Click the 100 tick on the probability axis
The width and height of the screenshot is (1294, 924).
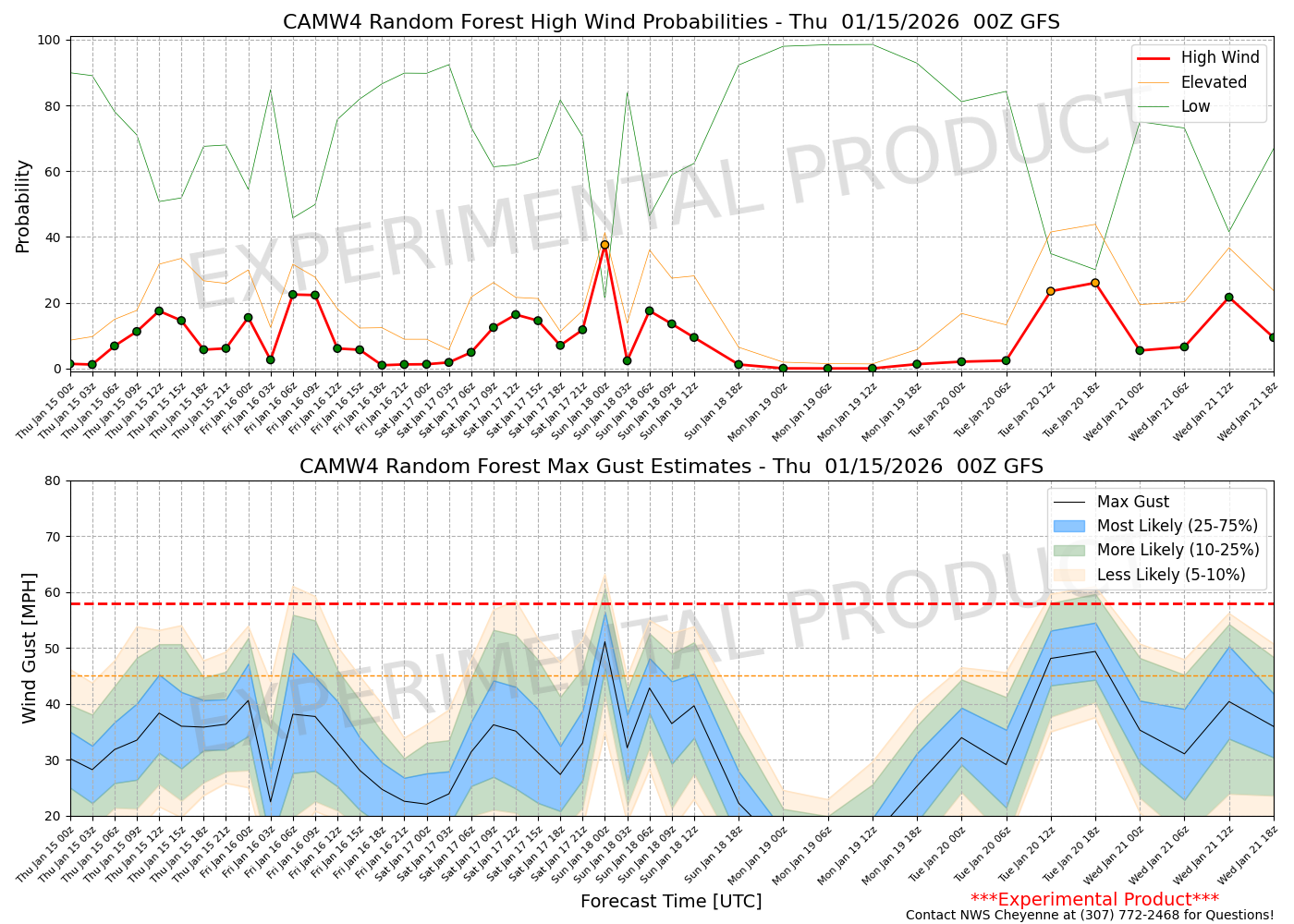(48, 41)
